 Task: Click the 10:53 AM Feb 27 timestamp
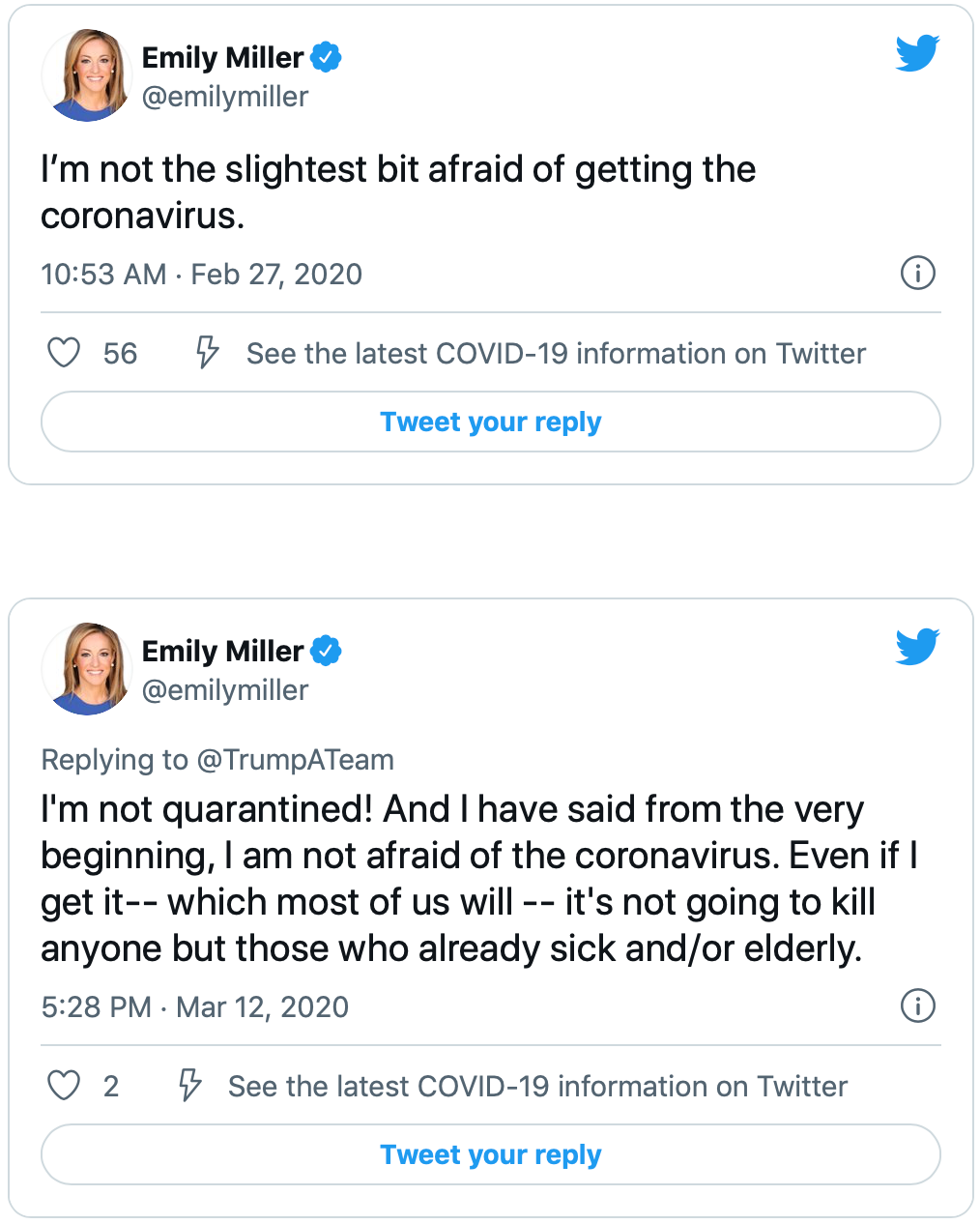[x=201, y=275]
